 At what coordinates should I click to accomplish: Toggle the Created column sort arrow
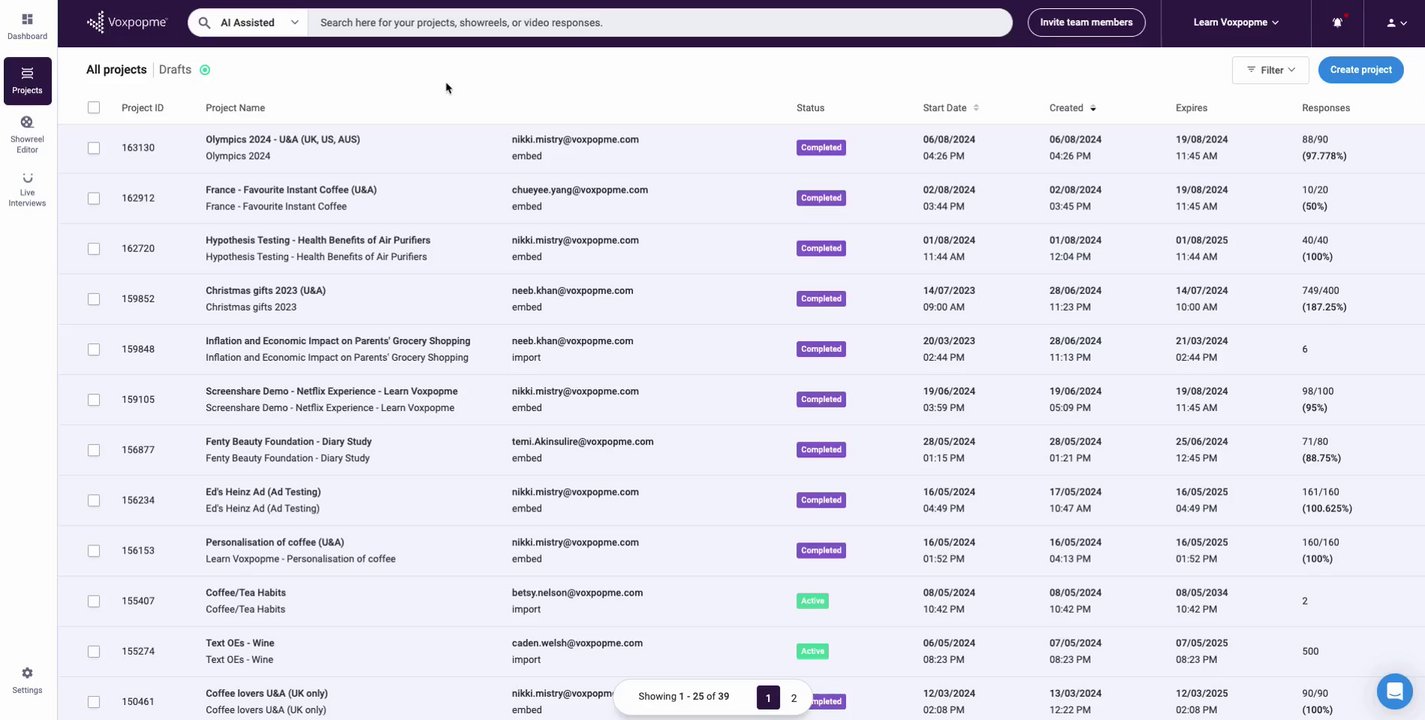[1093, 108]
